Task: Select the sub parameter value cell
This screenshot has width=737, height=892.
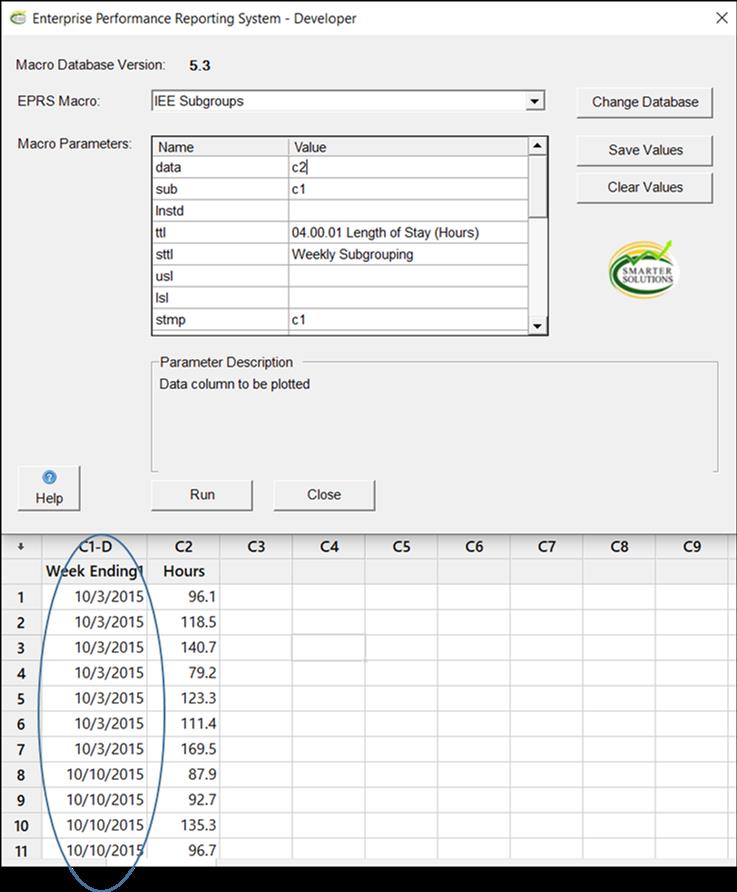Action: 407,189
